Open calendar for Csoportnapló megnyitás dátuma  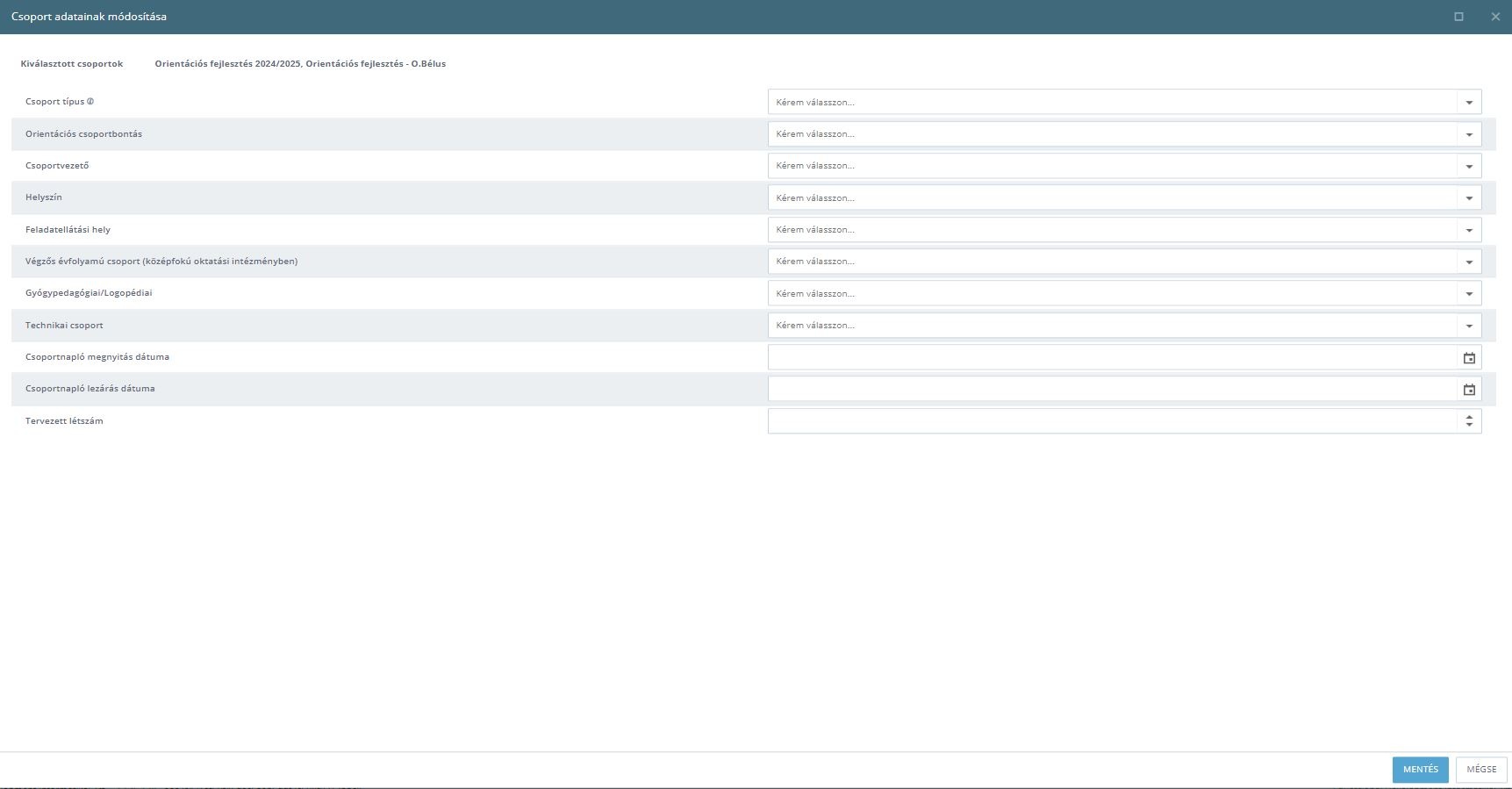tap(1469, 358)
